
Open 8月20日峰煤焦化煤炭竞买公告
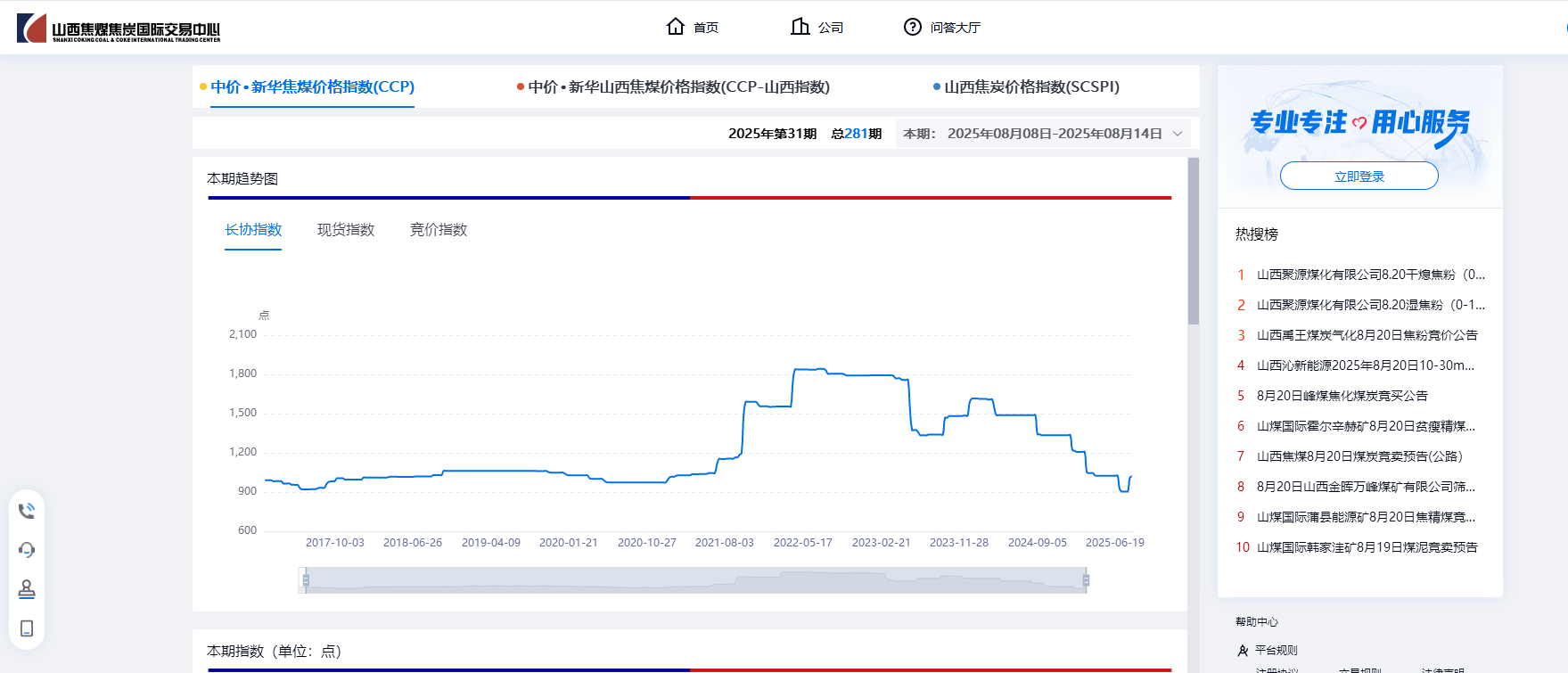(1342, 396)
